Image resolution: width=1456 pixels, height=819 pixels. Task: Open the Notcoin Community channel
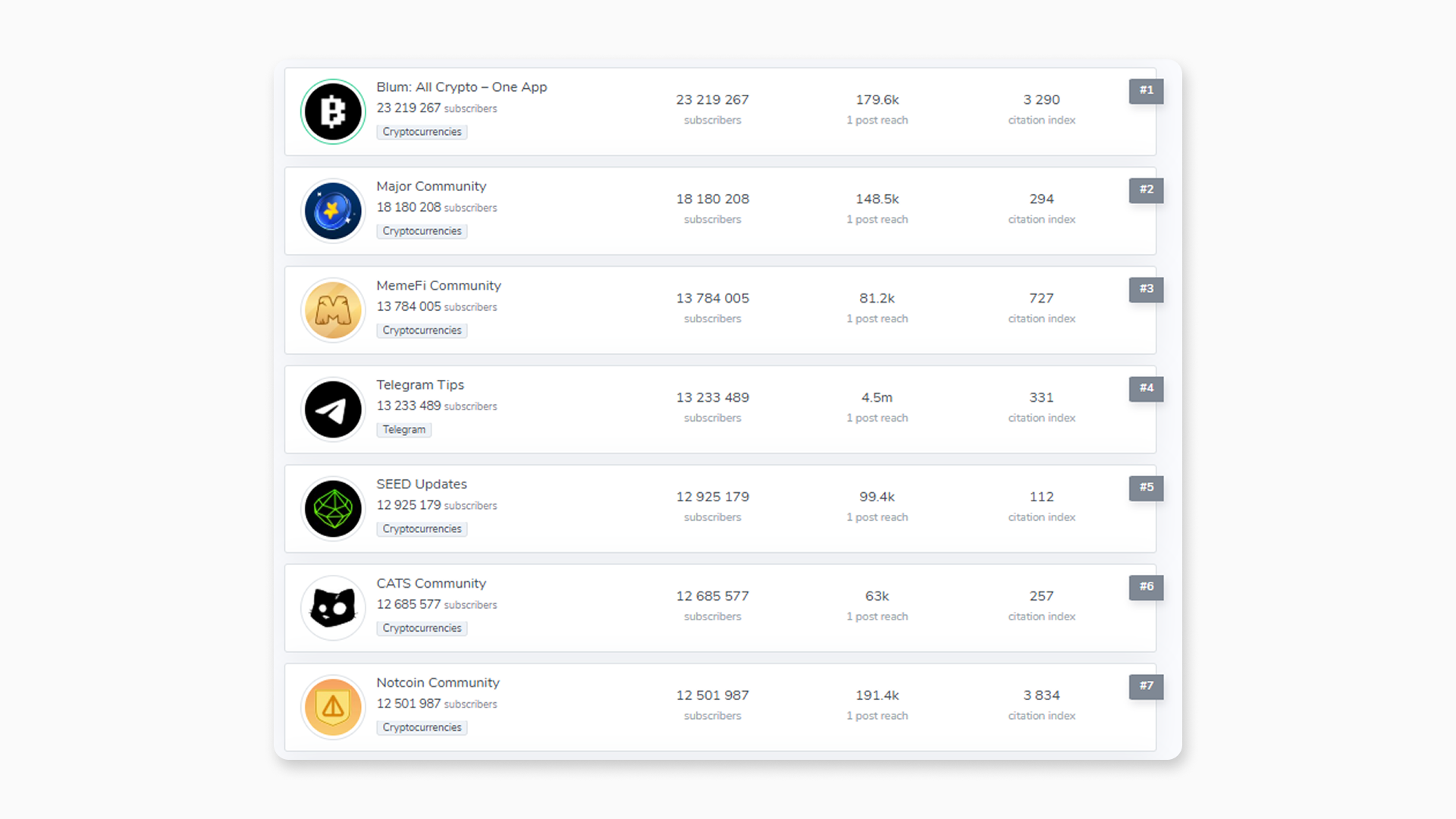point(438,682)
